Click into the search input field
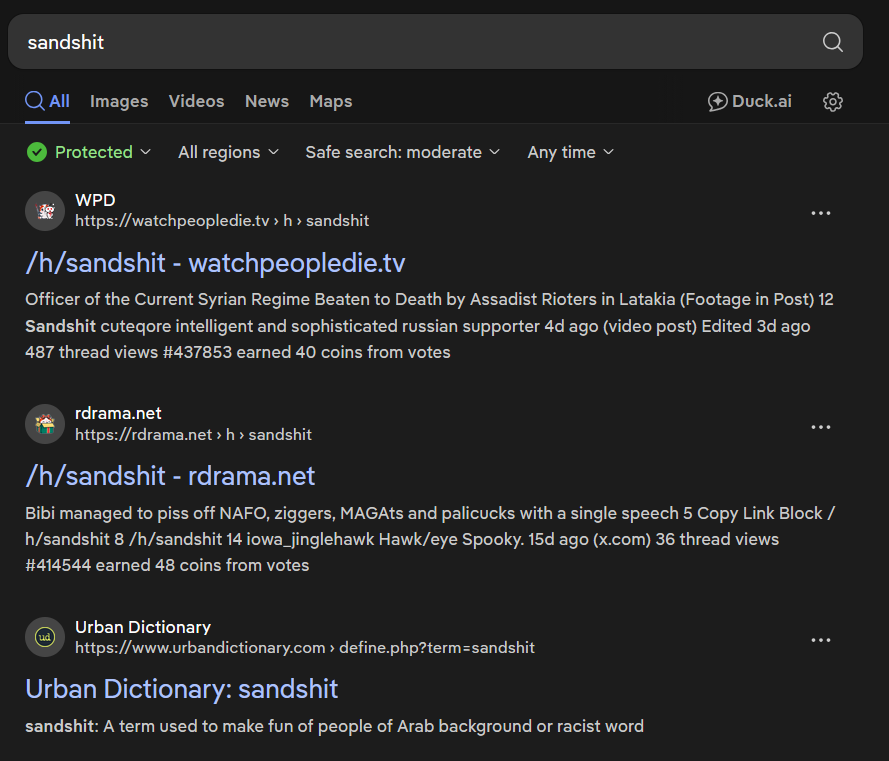 coord(400,42)
